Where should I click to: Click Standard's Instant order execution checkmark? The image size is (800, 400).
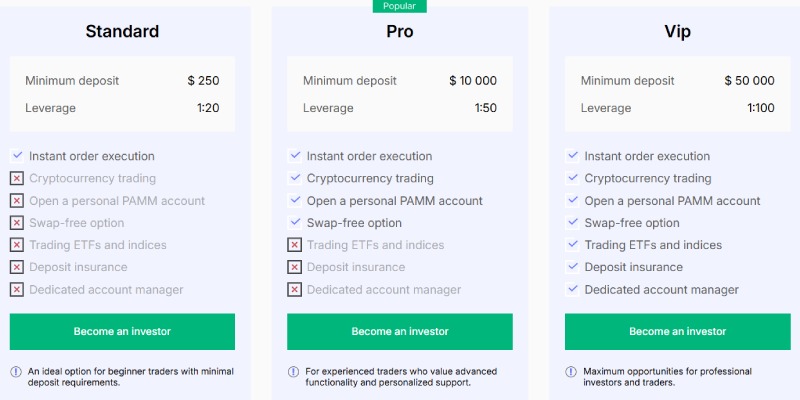17,156
